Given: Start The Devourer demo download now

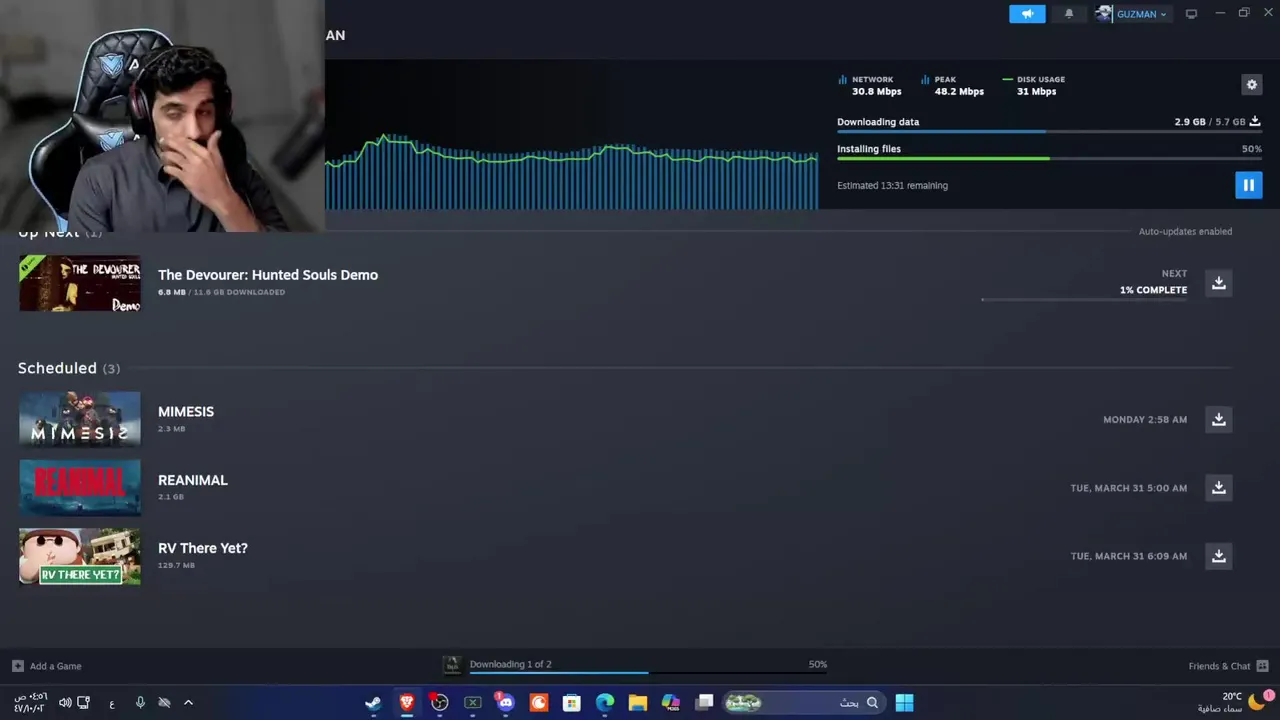Looking at the screenshot, I should 1218,283.
